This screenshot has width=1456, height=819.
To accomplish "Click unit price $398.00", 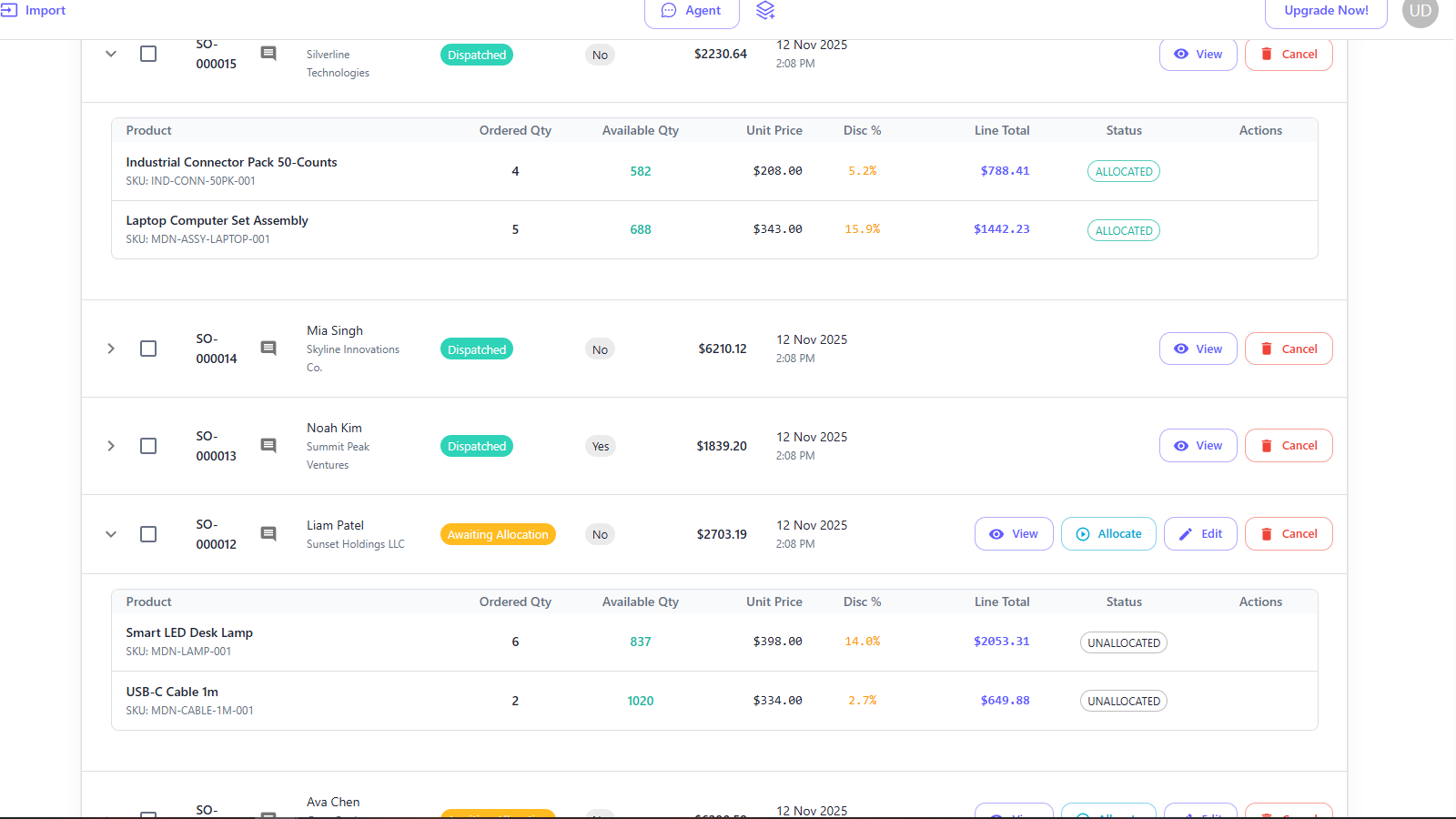I will point(777,642).
